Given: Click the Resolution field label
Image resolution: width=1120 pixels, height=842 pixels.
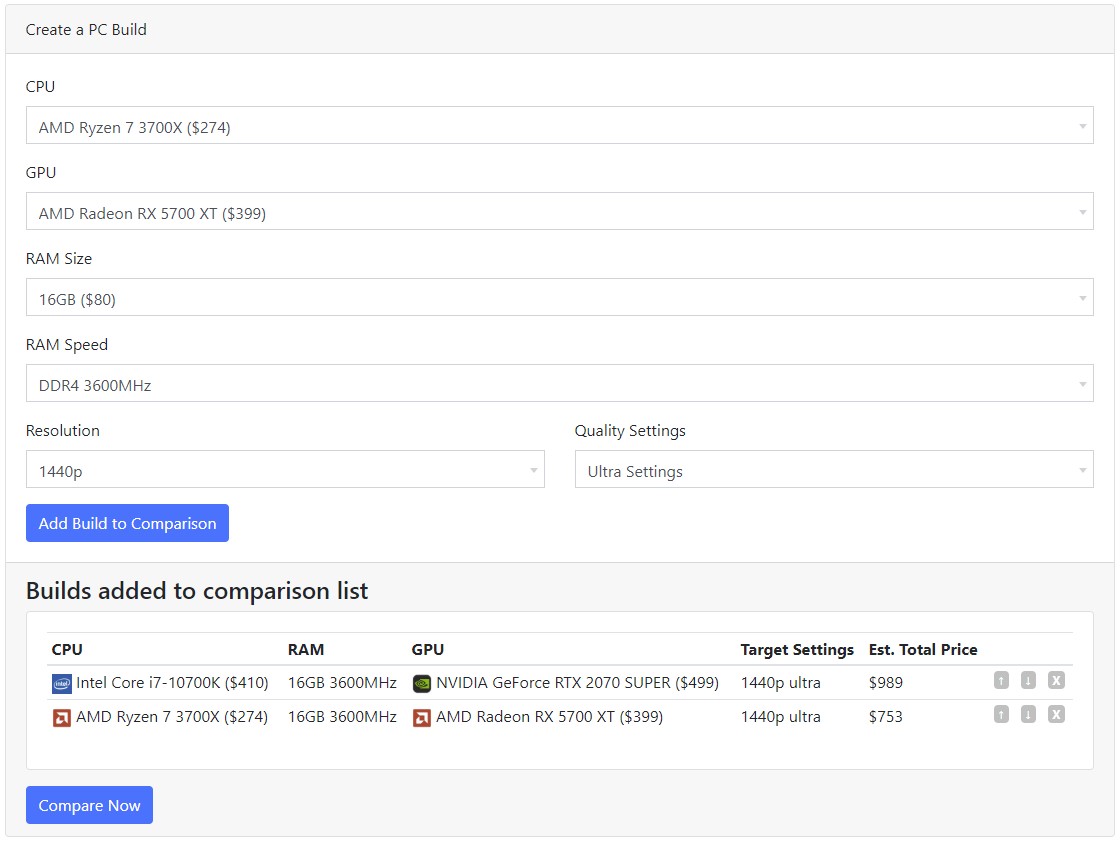Looking at the screenshot, I should (63, 431).
